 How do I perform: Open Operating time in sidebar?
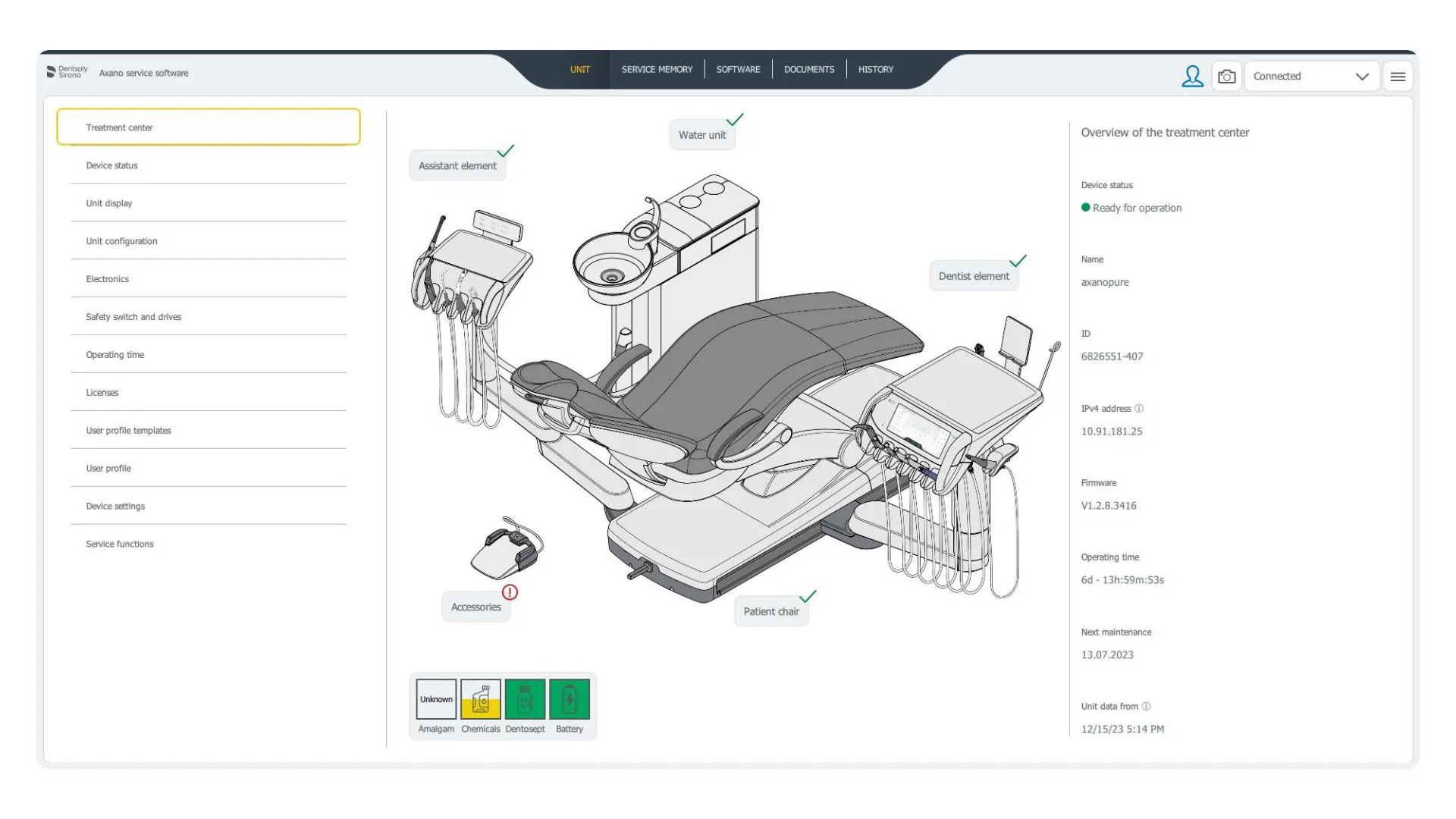pyautogui.click(x=209, y=355)
